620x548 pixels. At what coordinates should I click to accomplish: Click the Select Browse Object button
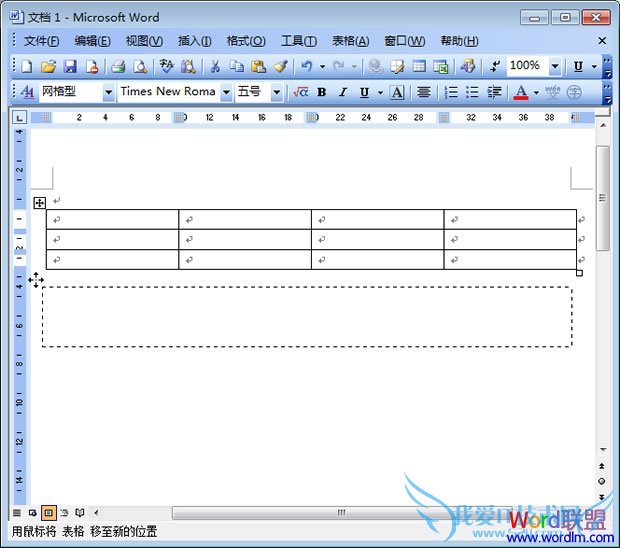tap(602, 481)
